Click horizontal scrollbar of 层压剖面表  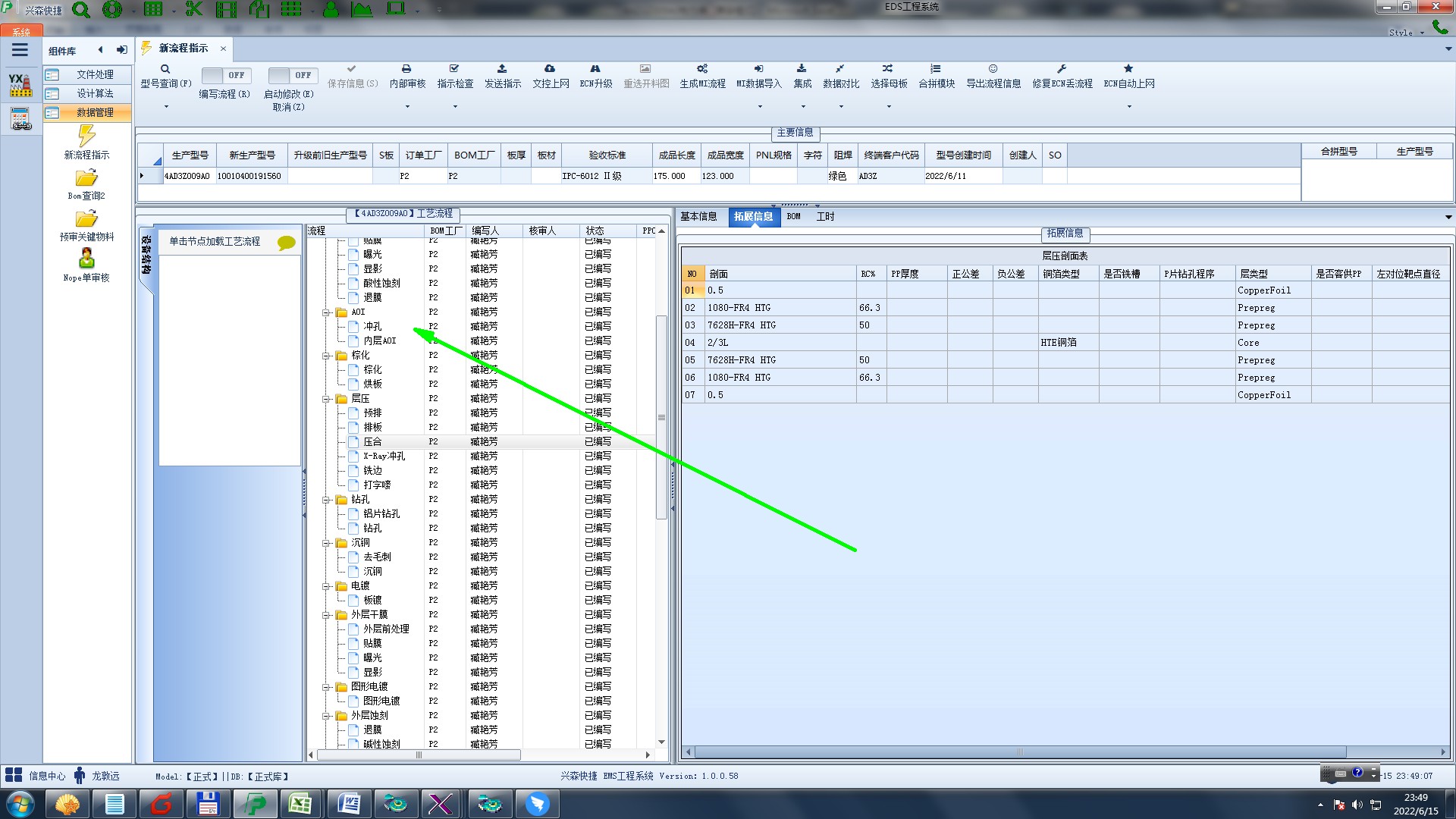[1019, 752]
